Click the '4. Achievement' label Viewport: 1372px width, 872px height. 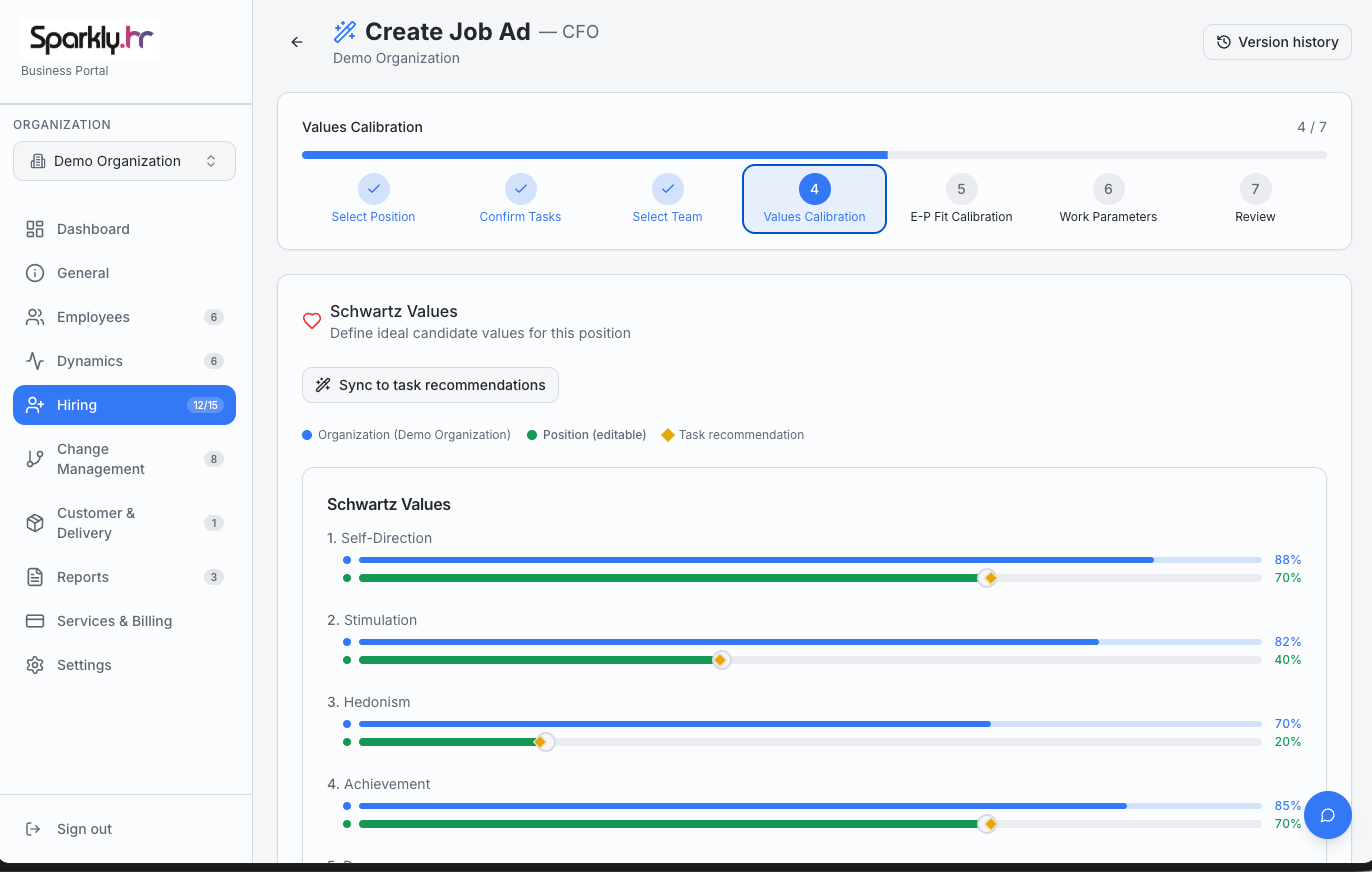[x=379, y=784]
